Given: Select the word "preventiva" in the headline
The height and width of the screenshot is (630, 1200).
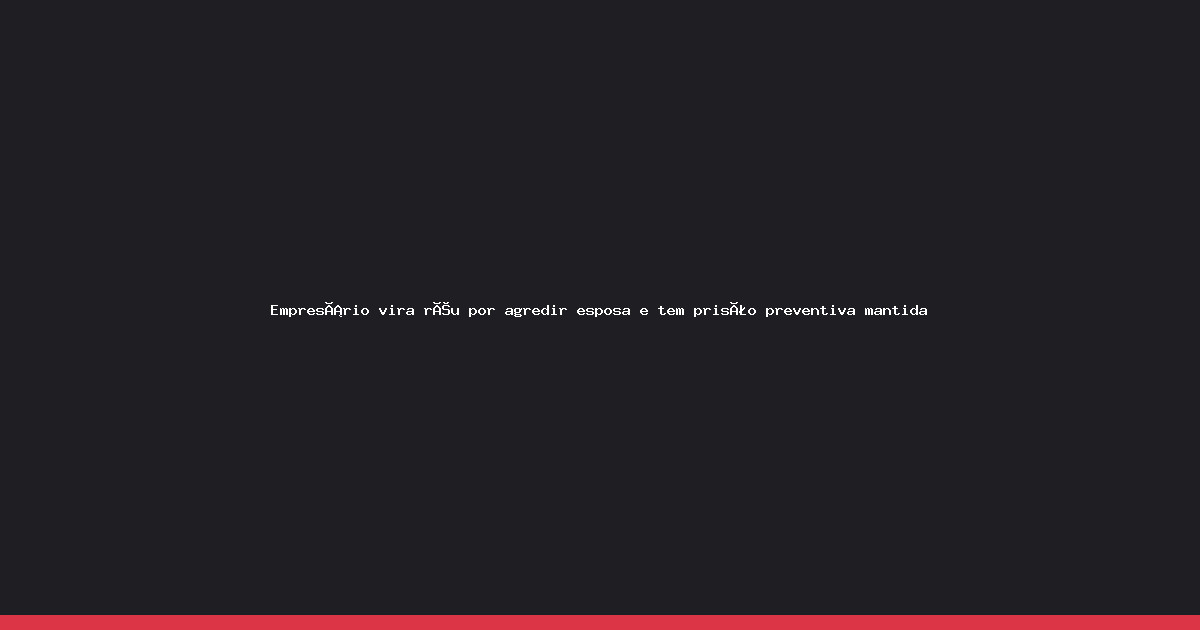Looking at the screenshot, I should (810, 310).
